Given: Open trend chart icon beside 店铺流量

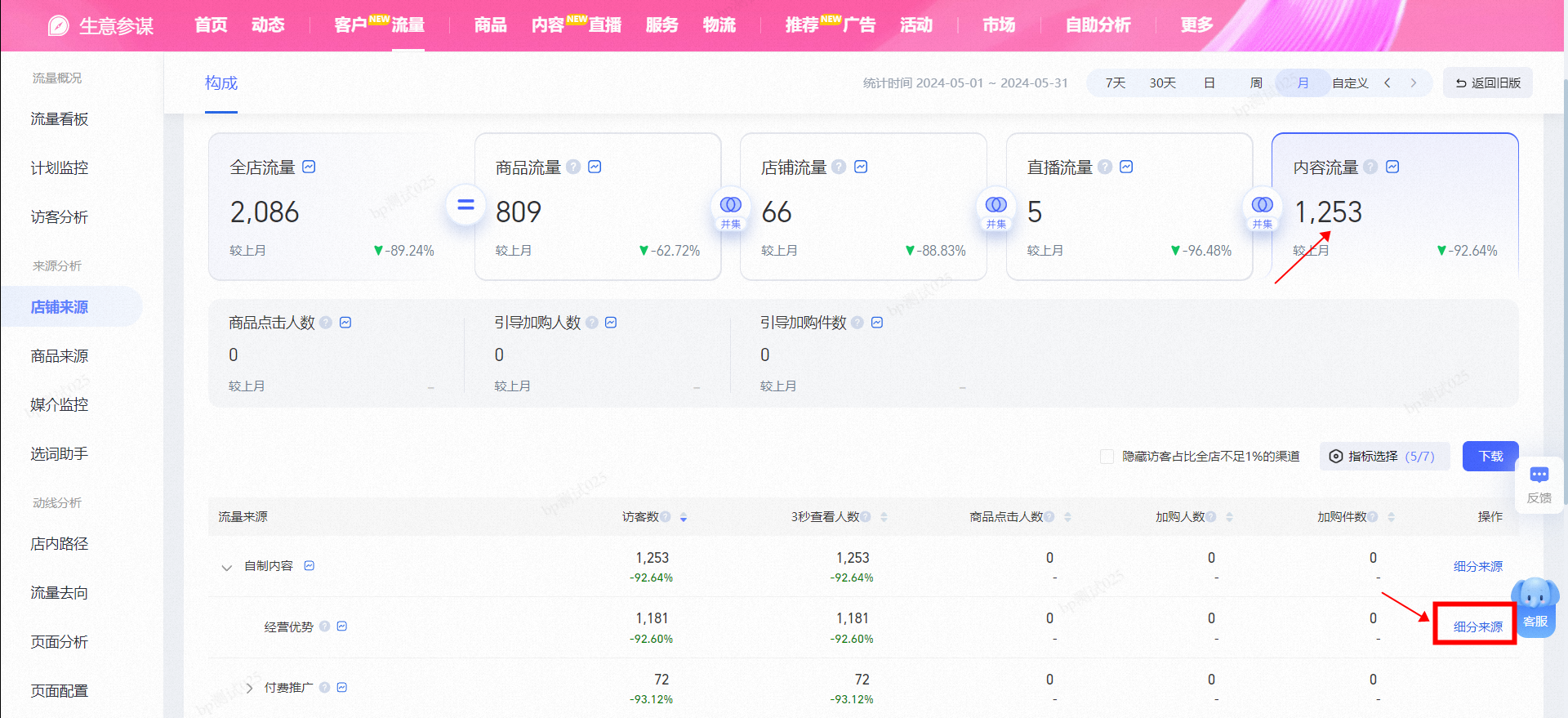Looking at the screenshot, I should tap(861, 167).
